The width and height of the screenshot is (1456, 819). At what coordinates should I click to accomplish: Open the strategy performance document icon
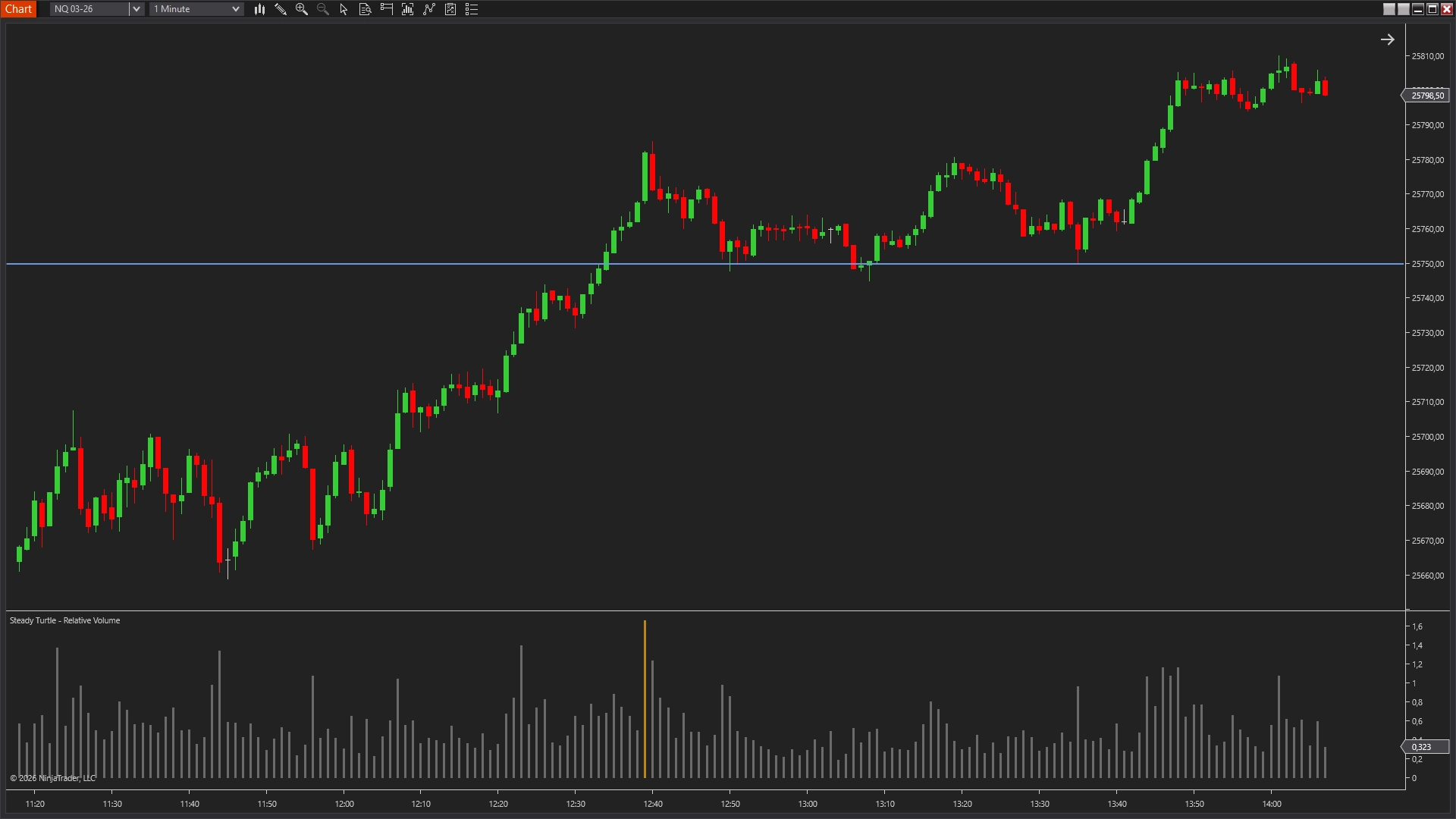[x=450, y=9]
